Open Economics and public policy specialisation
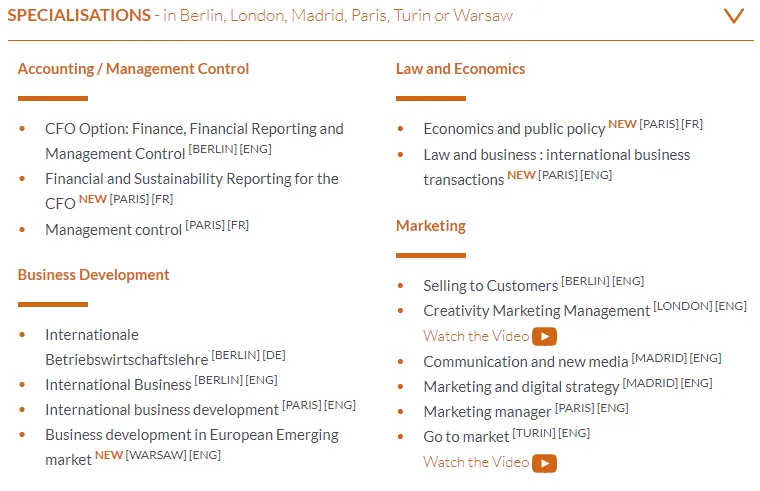The height and width of the screenshot is (491, 760). click(514, 129)
